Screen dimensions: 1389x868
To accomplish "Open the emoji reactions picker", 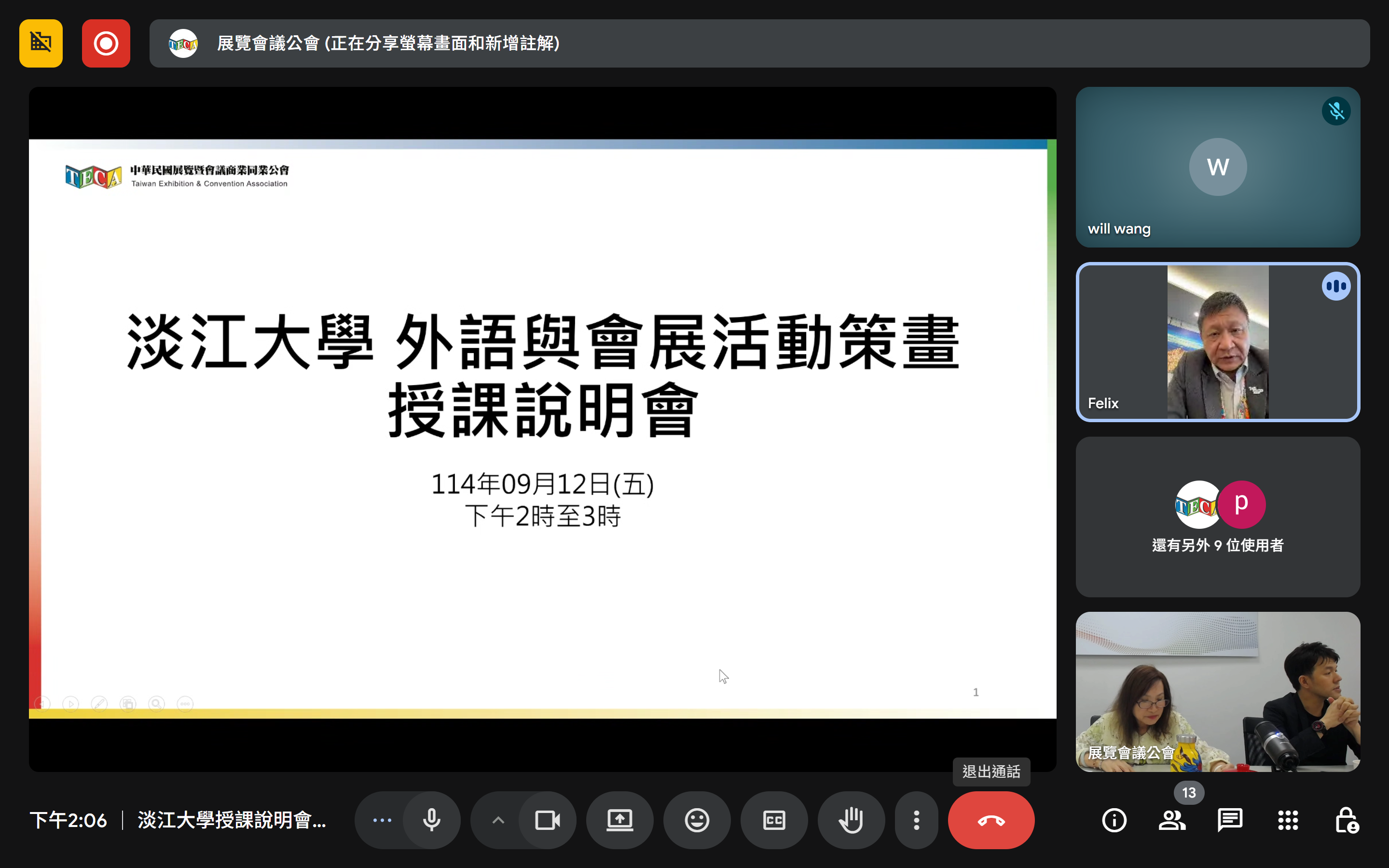I will (x=697, y=820).
